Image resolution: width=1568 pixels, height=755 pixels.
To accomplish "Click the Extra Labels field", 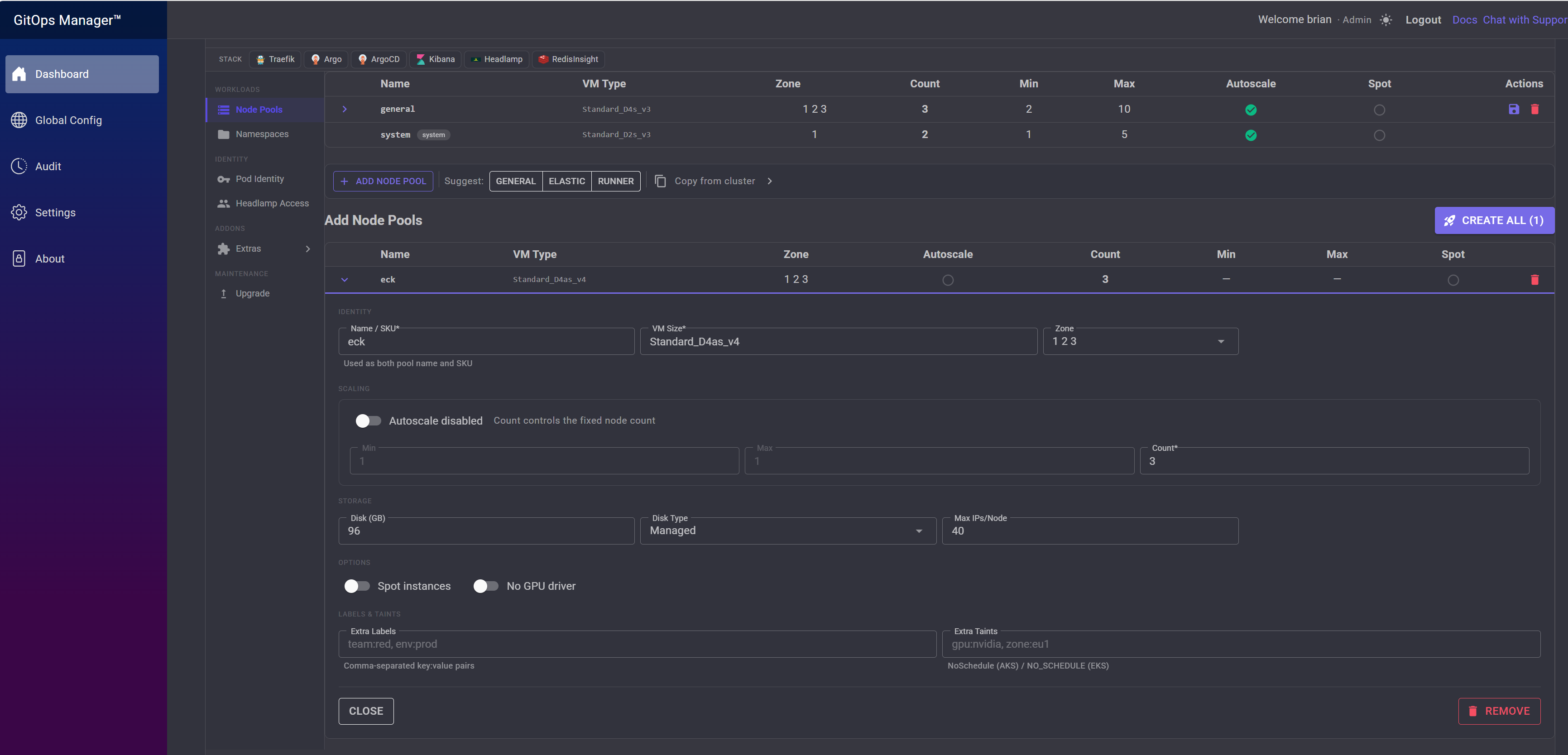I will click(x=637, y=644).
